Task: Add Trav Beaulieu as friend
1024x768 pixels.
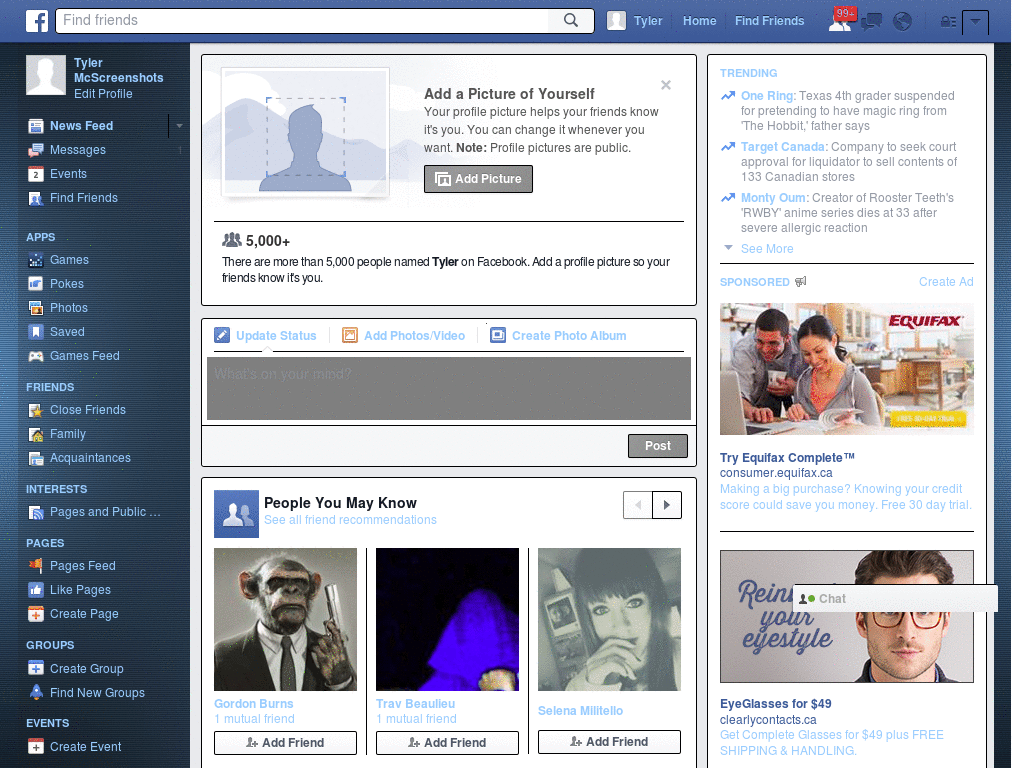Action: pyautogui.click(x=447, y=743)
